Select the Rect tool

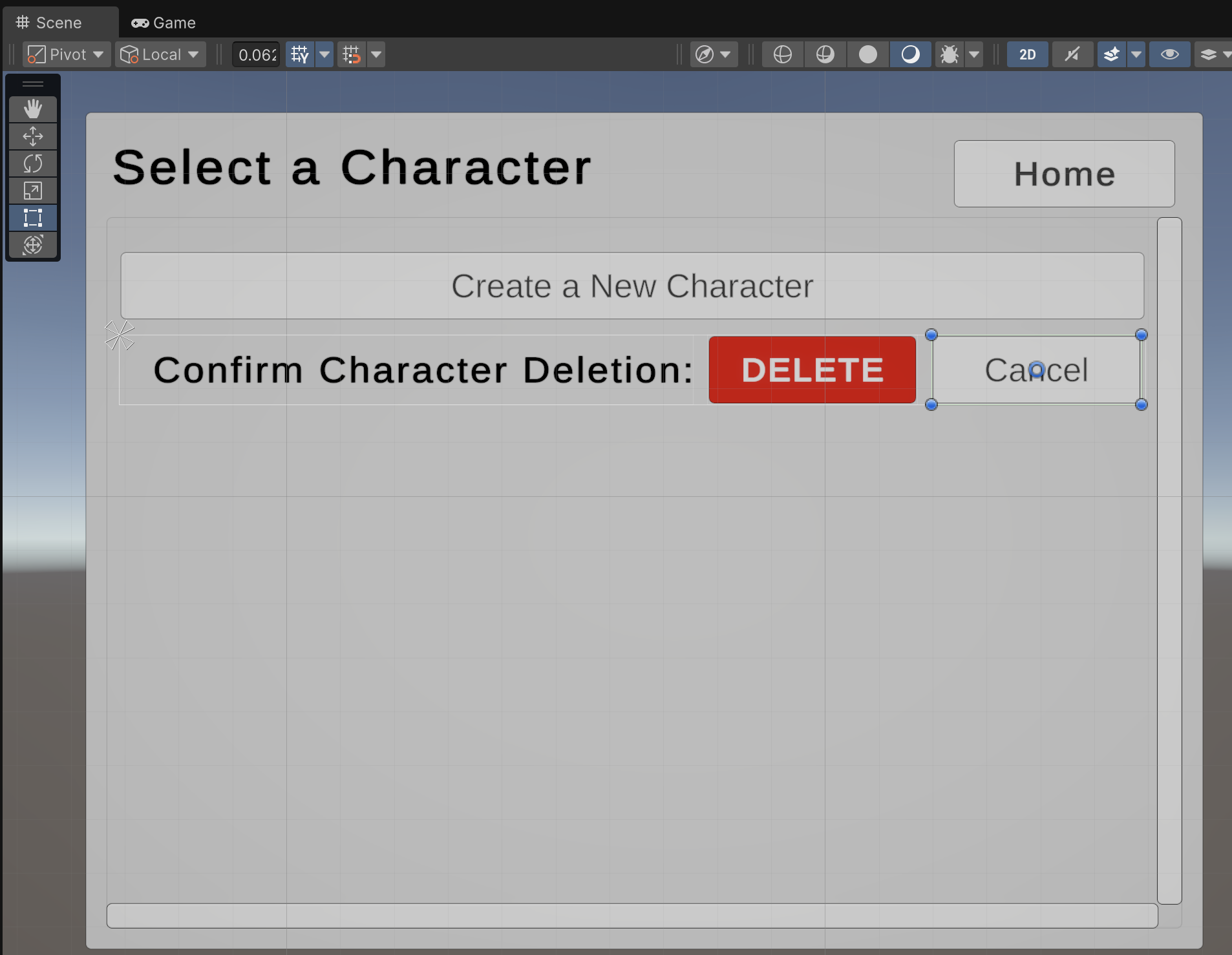pos(33,218)
